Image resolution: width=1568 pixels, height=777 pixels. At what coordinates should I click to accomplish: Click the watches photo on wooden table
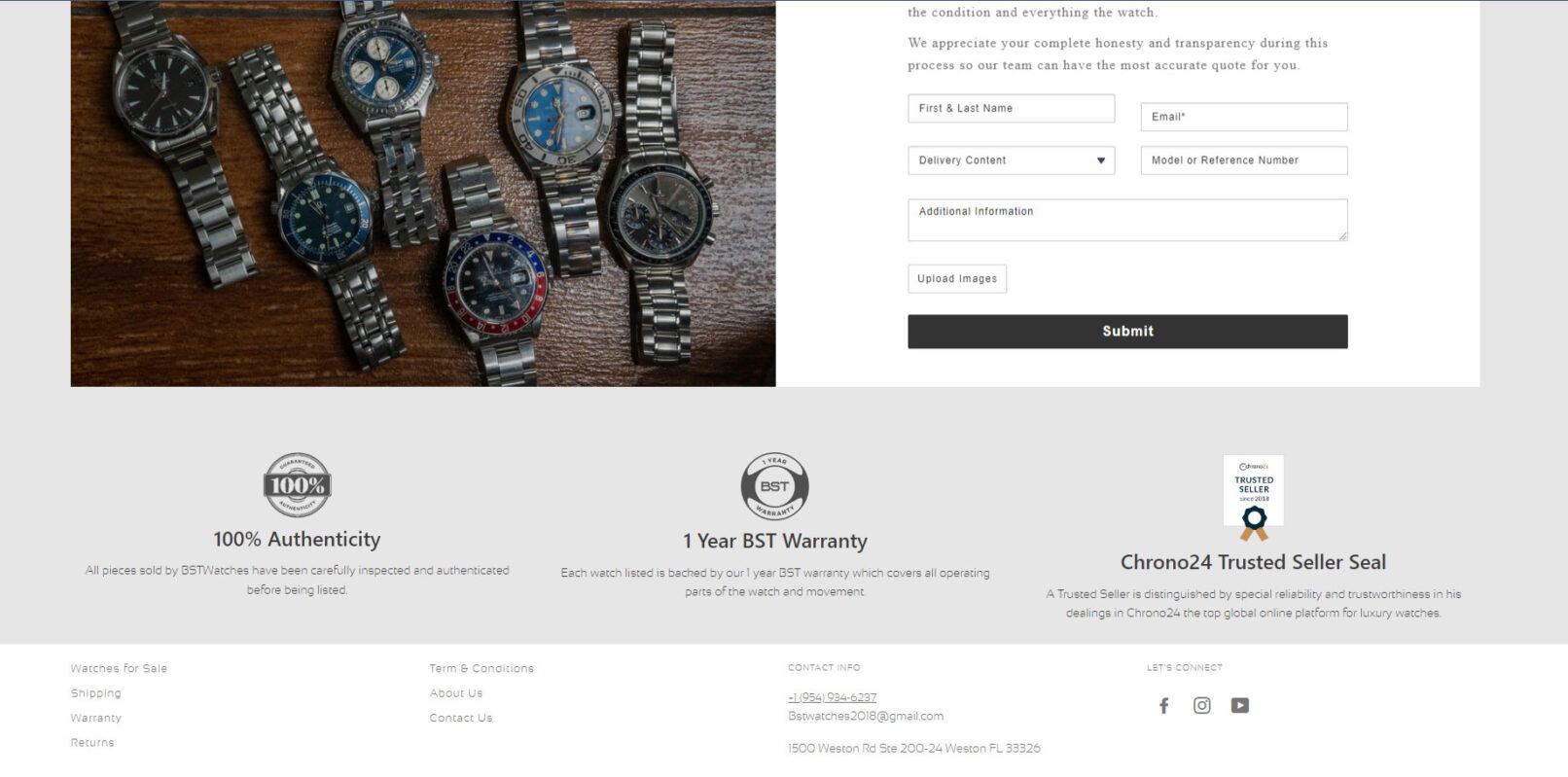pos(423,193)
